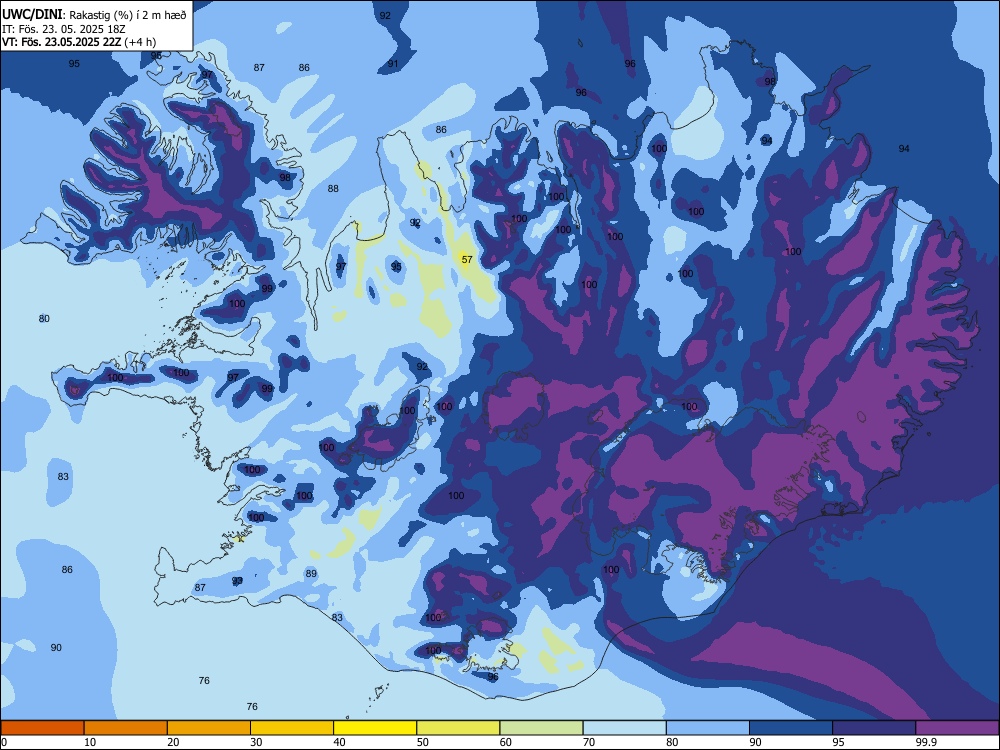Image resolution: width=1000 pixels, height=750 pixels.
Task: Select the purple above-99.9 legend swatch
Action: coord(957,728)
